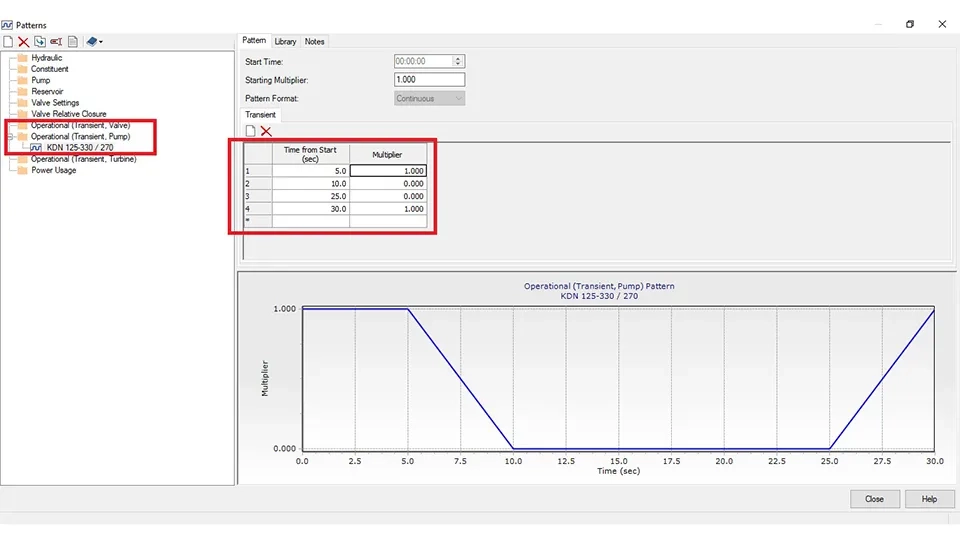Screen dimensions: 960x548
Task: Collapse the Operational (Transient, Pump) folder
Action: pos(9,136)
